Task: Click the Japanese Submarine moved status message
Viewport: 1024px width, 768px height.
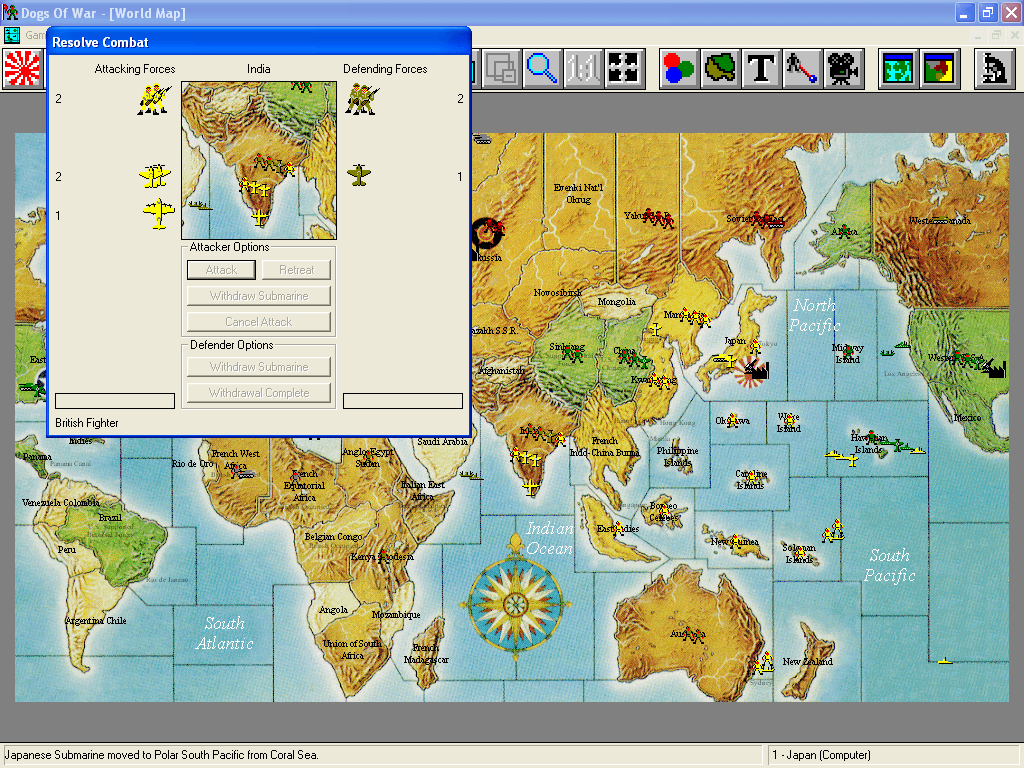Action: coord(162,755)
